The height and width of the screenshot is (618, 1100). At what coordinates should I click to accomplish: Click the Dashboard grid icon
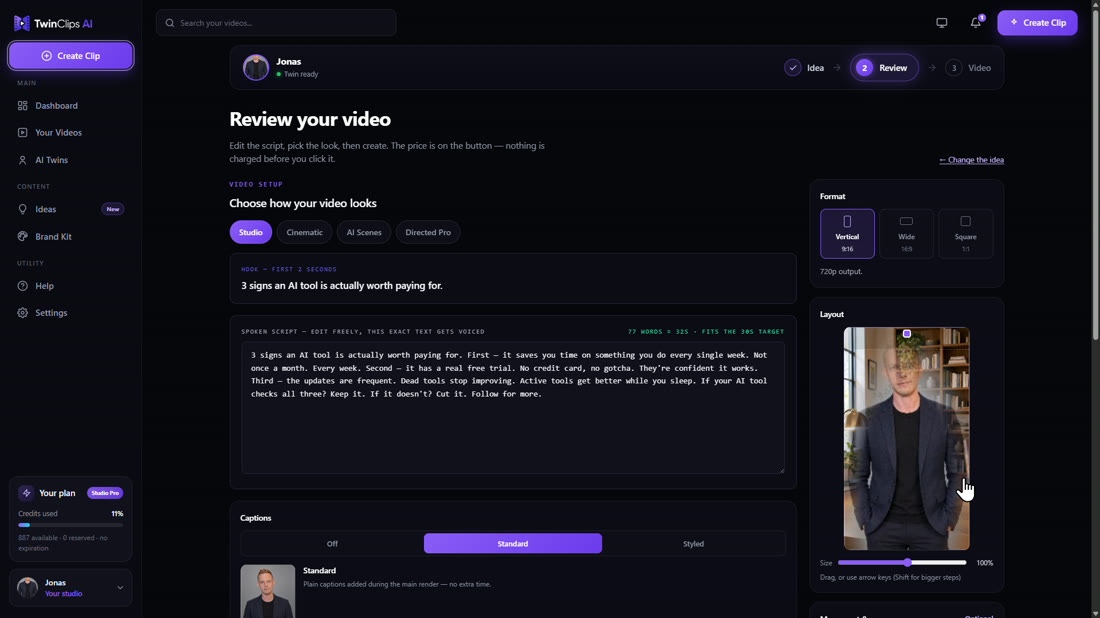[x=22, y=105]
